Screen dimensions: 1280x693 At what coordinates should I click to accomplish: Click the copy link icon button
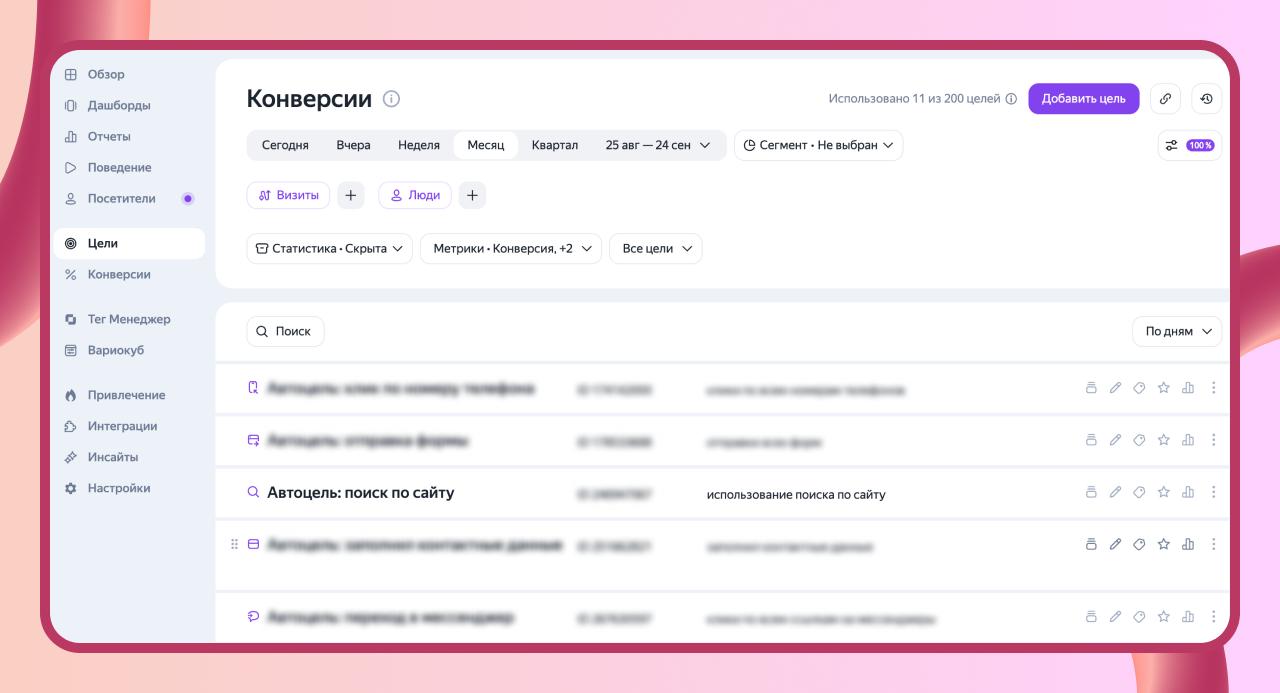tap(1165, 99)
